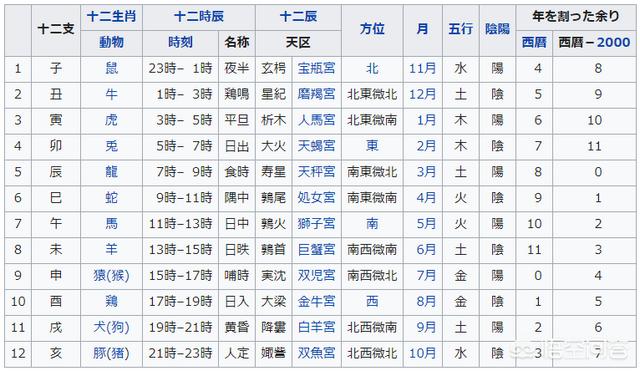Viewport: 640px width, 371px height.
Task: Follow the 双魚宮 zodiac link
Action: (316, 353)
